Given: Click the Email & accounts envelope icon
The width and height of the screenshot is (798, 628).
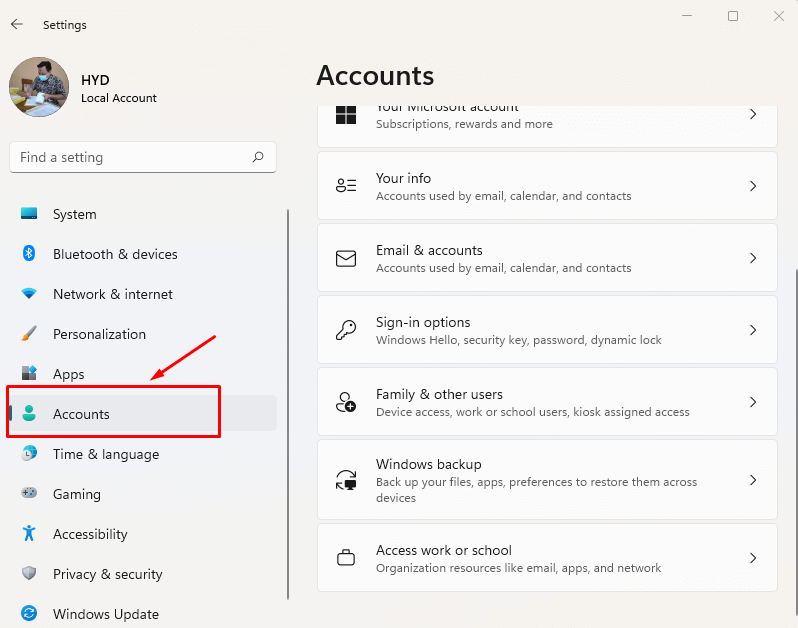Looking at the screenshot, I should point(346,258).
